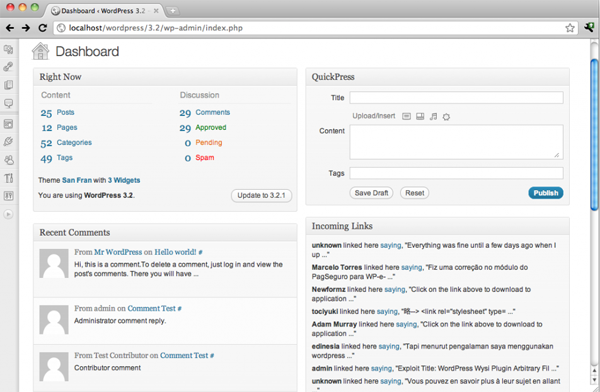The height and width of the screenshot is (392, 600).
Task: Click the QuickPress widget header
Action: coord(437,77)
